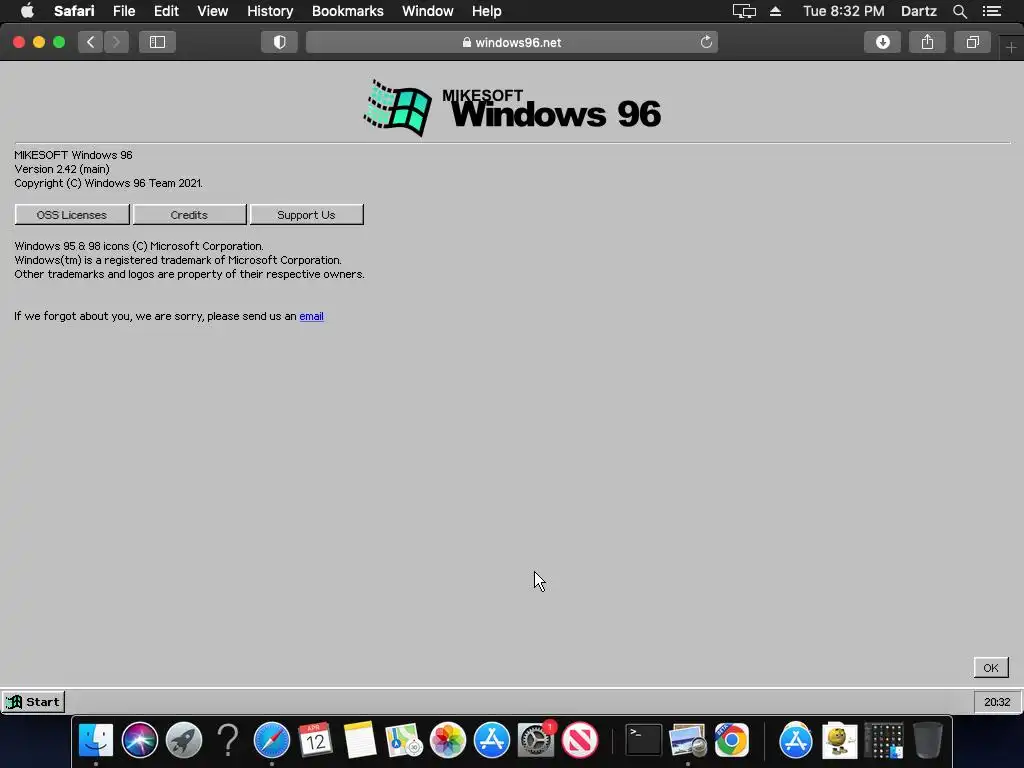Screen dimensions: 1024x768
Task: Open Finder from the Dock
Action: (96, 740)
